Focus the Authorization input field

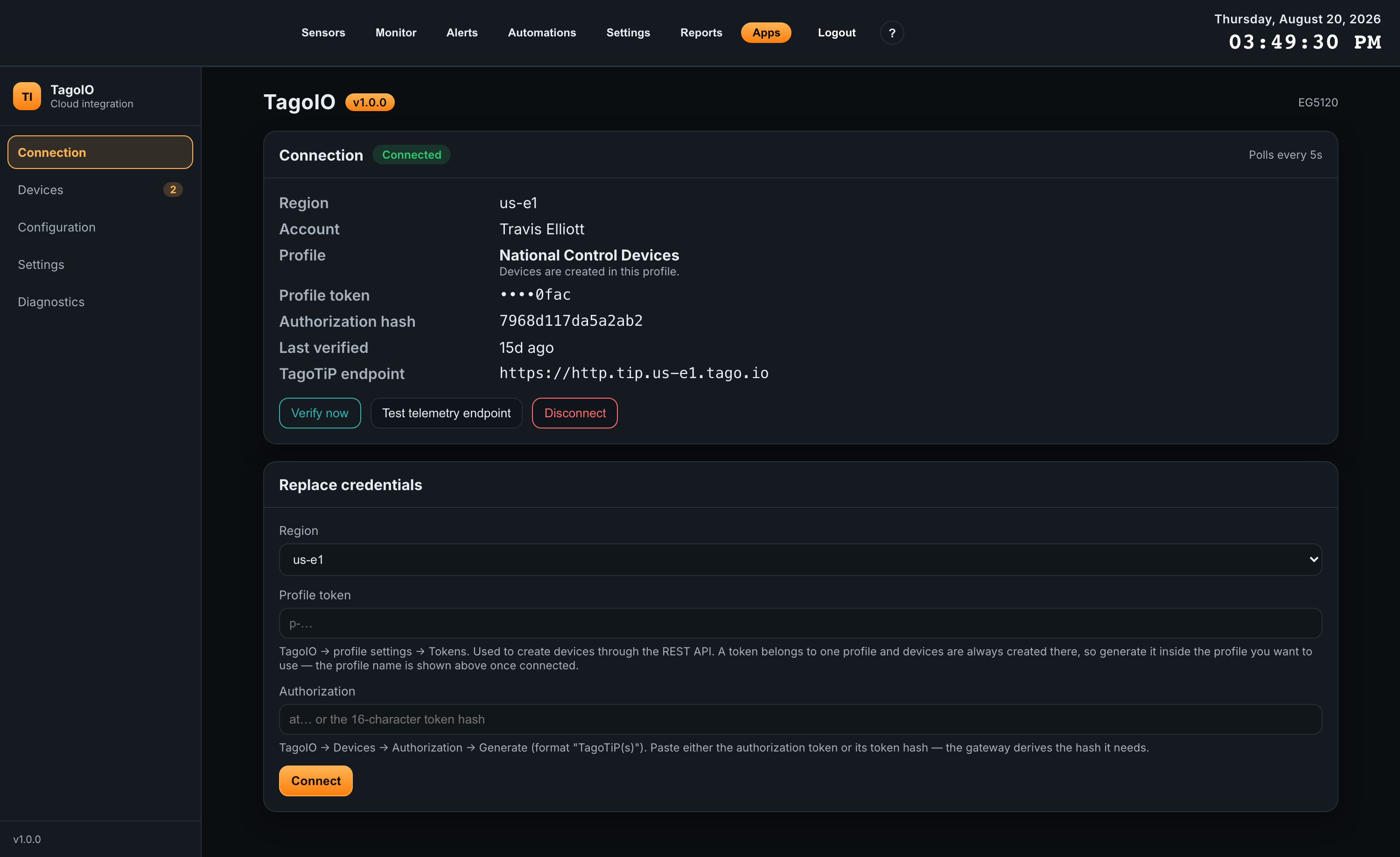800,719
